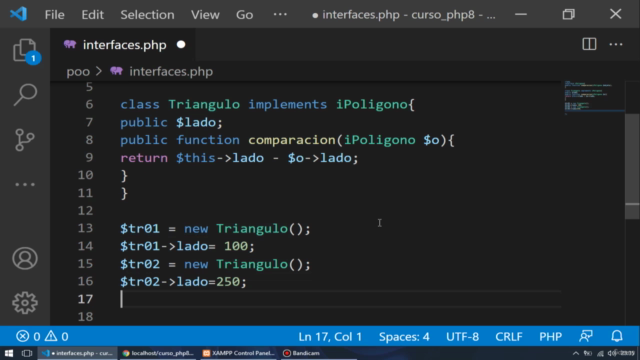Open the File menu
The height and width of the screenshot is (360, 640).
click(54, 15)
